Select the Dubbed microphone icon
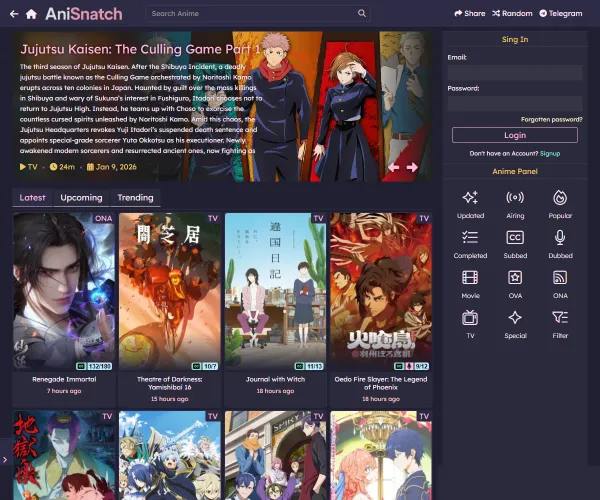600x500 pixels. [x=560, y=237]
